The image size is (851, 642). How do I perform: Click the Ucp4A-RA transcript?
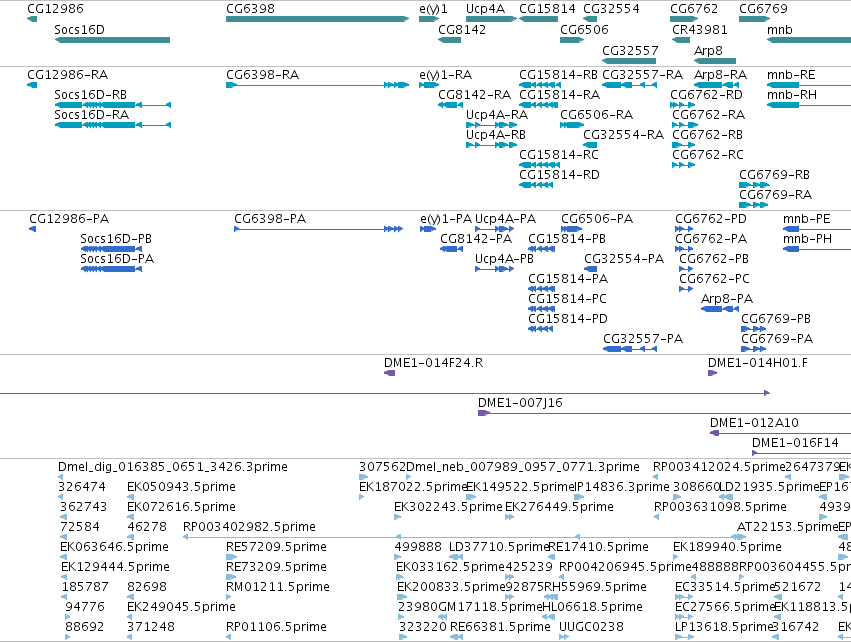pyautogui.click(x=492, y=125)
